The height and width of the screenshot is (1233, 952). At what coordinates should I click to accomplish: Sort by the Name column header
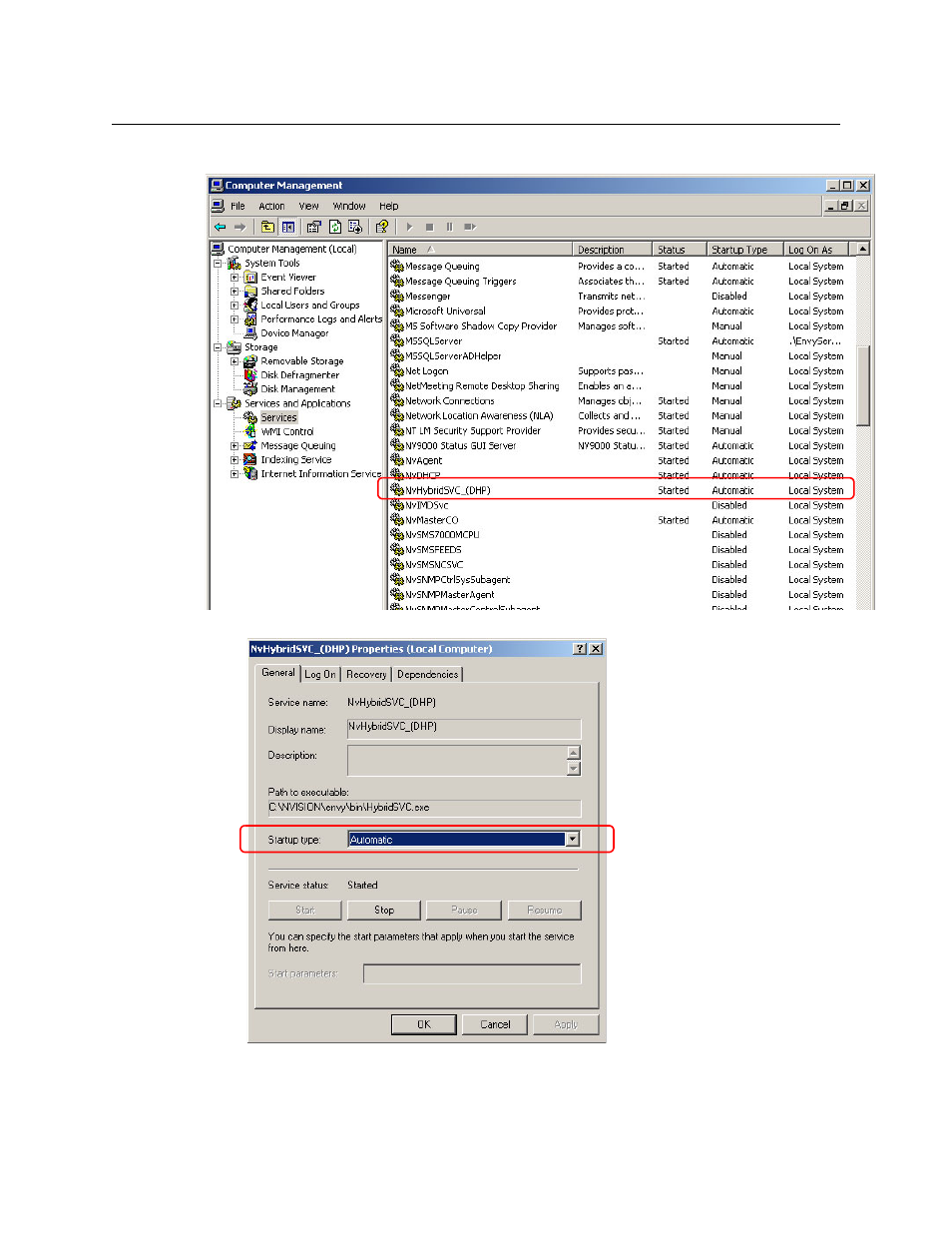click(481, 250)
